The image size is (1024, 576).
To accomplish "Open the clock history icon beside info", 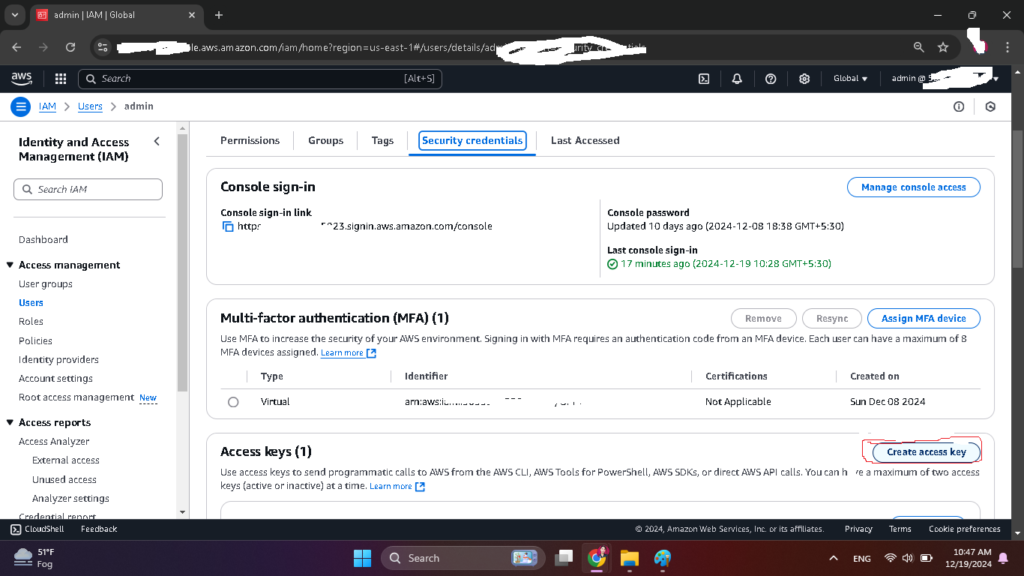I will pyautogui.click(x=990, y=106).
